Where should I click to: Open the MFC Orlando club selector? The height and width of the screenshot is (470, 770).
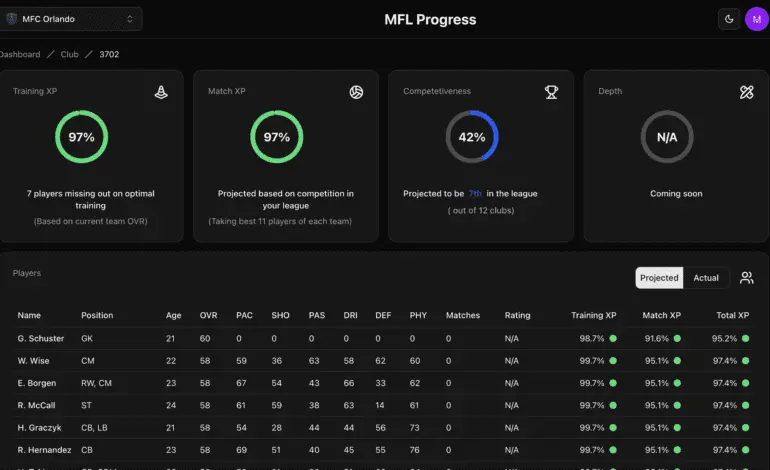70,19
